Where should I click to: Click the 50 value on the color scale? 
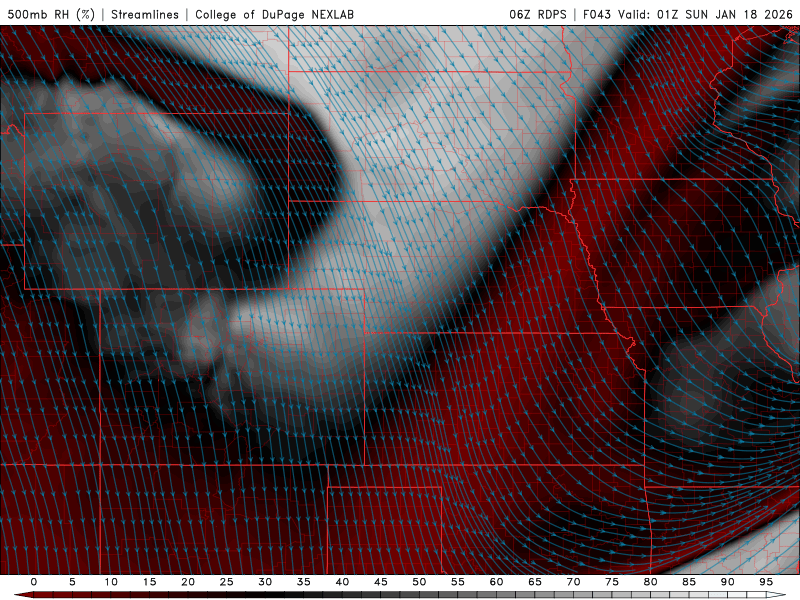[419, 582]
